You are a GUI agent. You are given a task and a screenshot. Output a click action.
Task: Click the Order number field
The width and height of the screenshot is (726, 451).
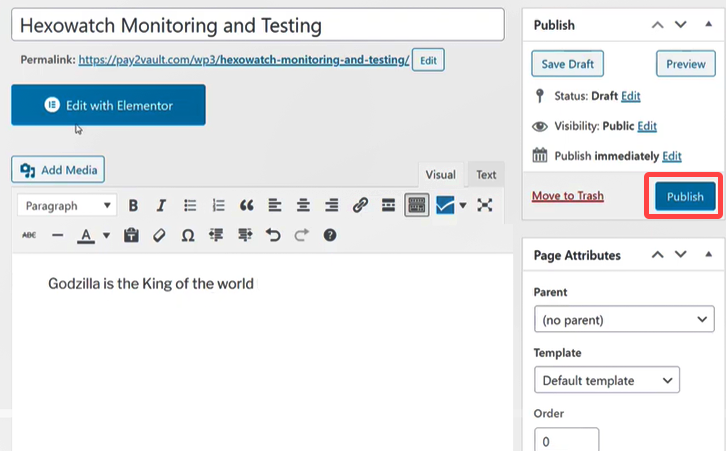567,439
